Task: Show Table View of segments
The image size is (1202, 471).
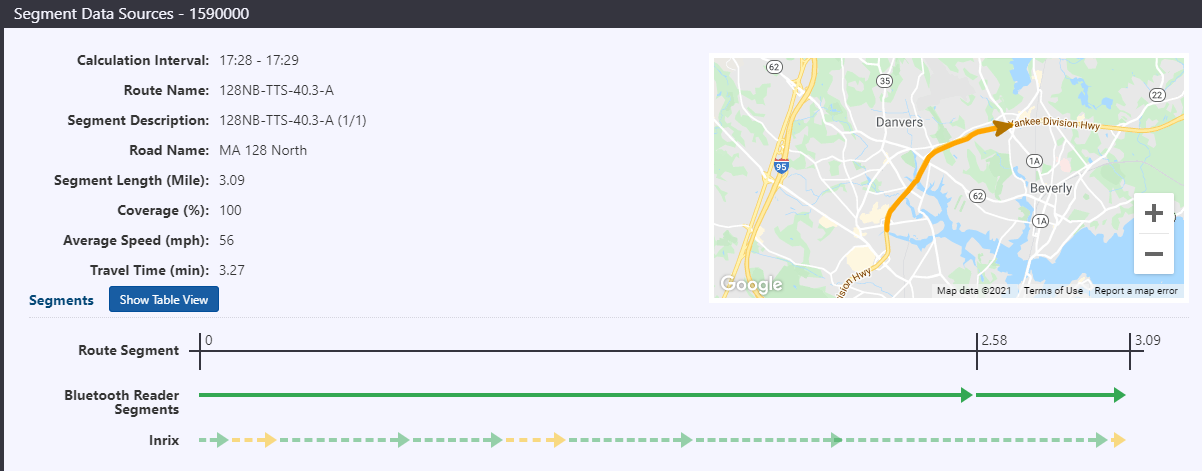Action: coord(163,300)
